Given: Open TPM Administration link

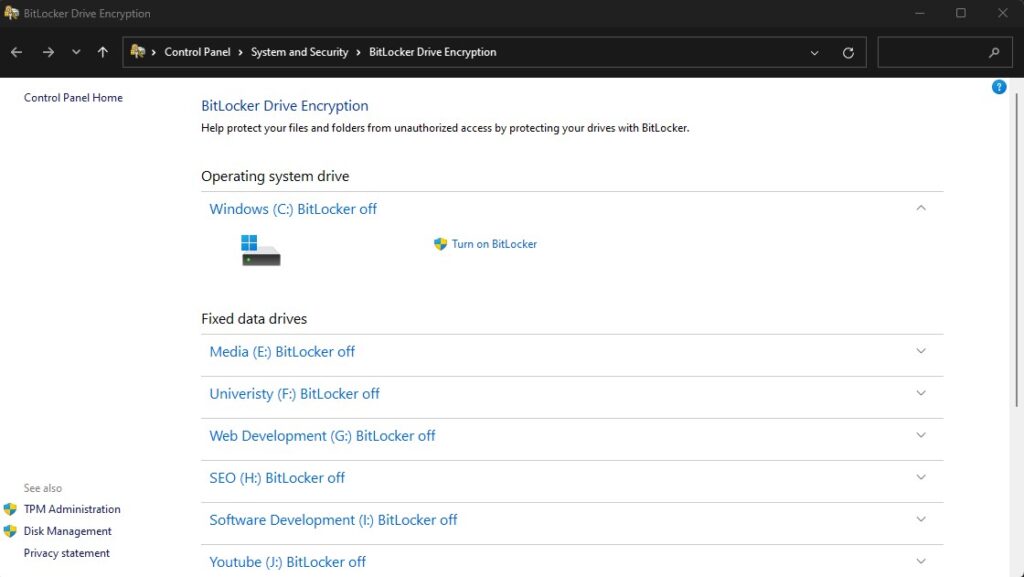Looking at the screenshot, I should (72, 509).
